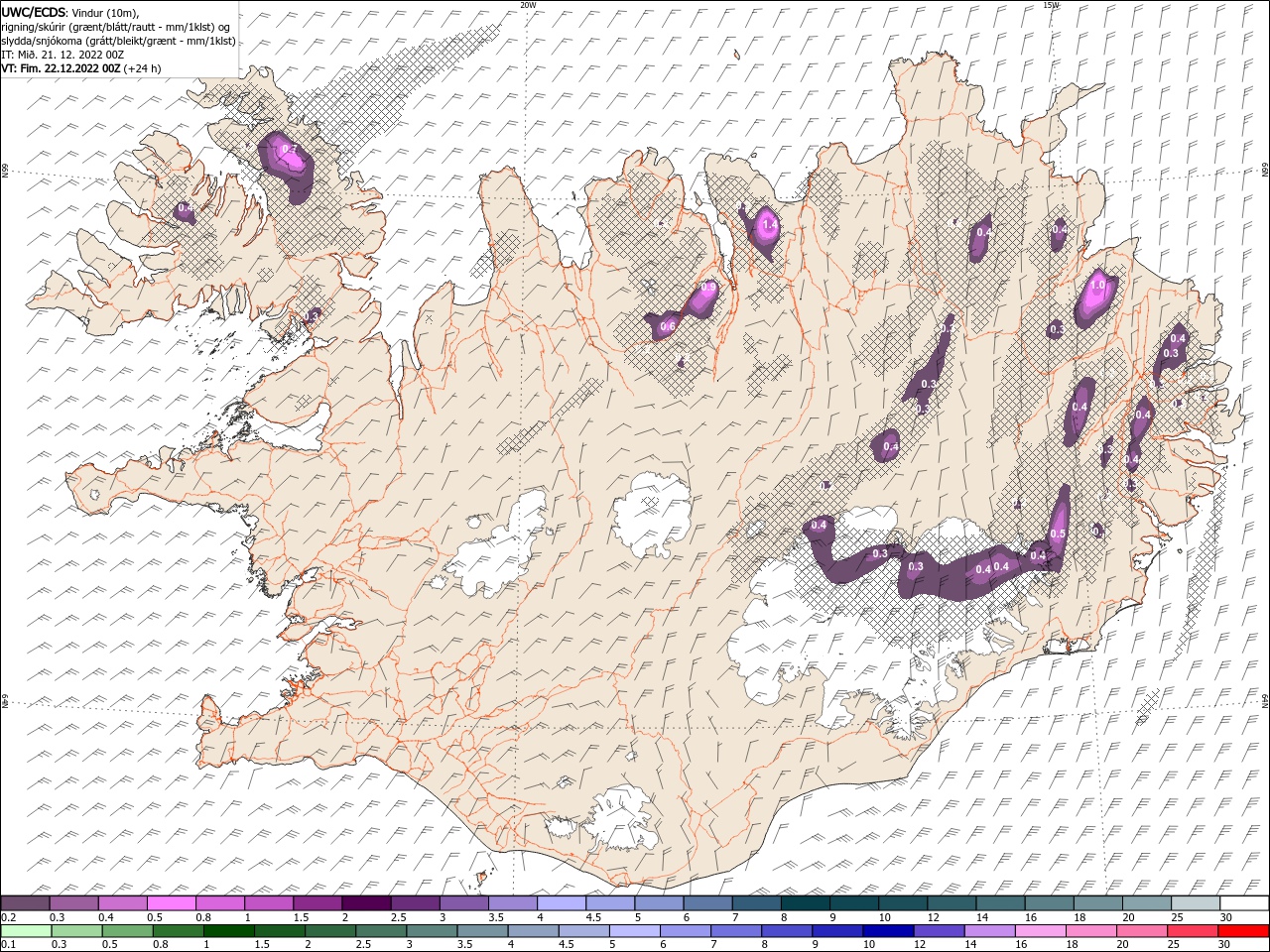The width and height of the screenshot is (1270, 952).
Task: Click the 0.7 snowfall value in the Westfjords
Action: click(x=290, y=150)
